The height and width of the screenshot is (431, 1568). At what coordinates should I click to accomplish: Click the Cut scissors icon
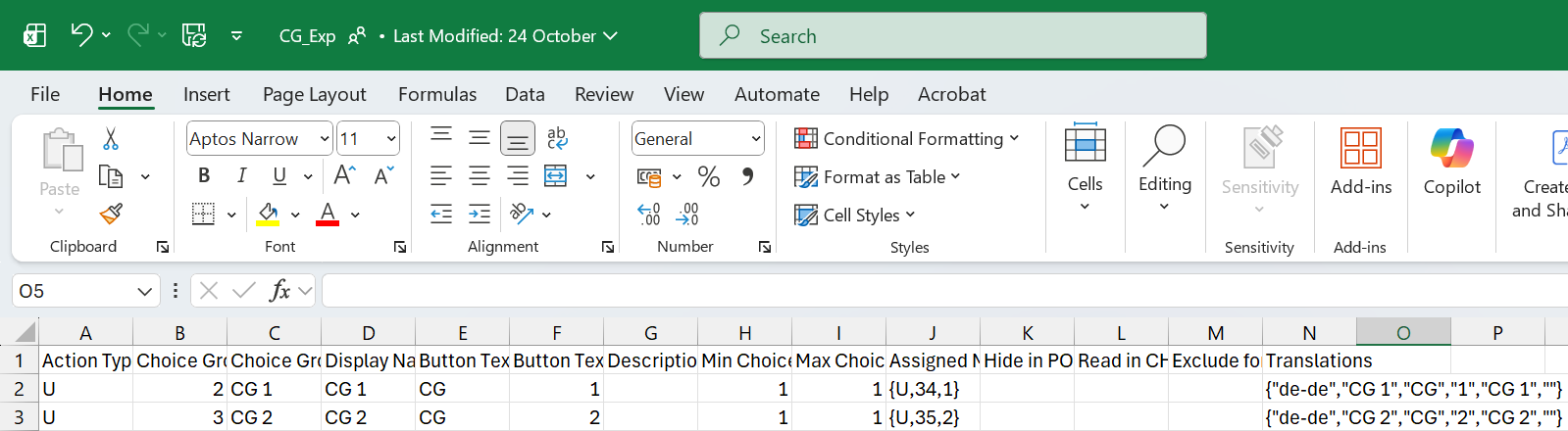[x=111, y=139]
